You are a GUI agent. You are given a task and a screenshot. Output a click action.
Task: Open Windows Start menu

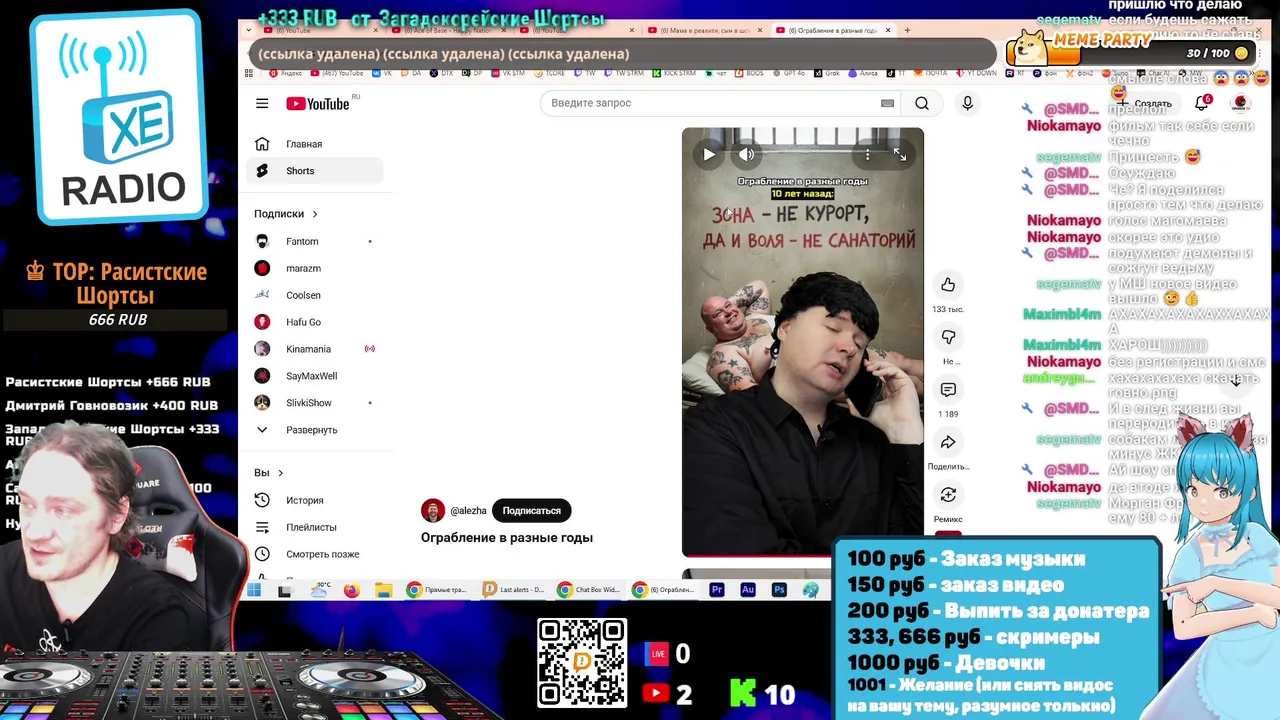coord(254,591)
